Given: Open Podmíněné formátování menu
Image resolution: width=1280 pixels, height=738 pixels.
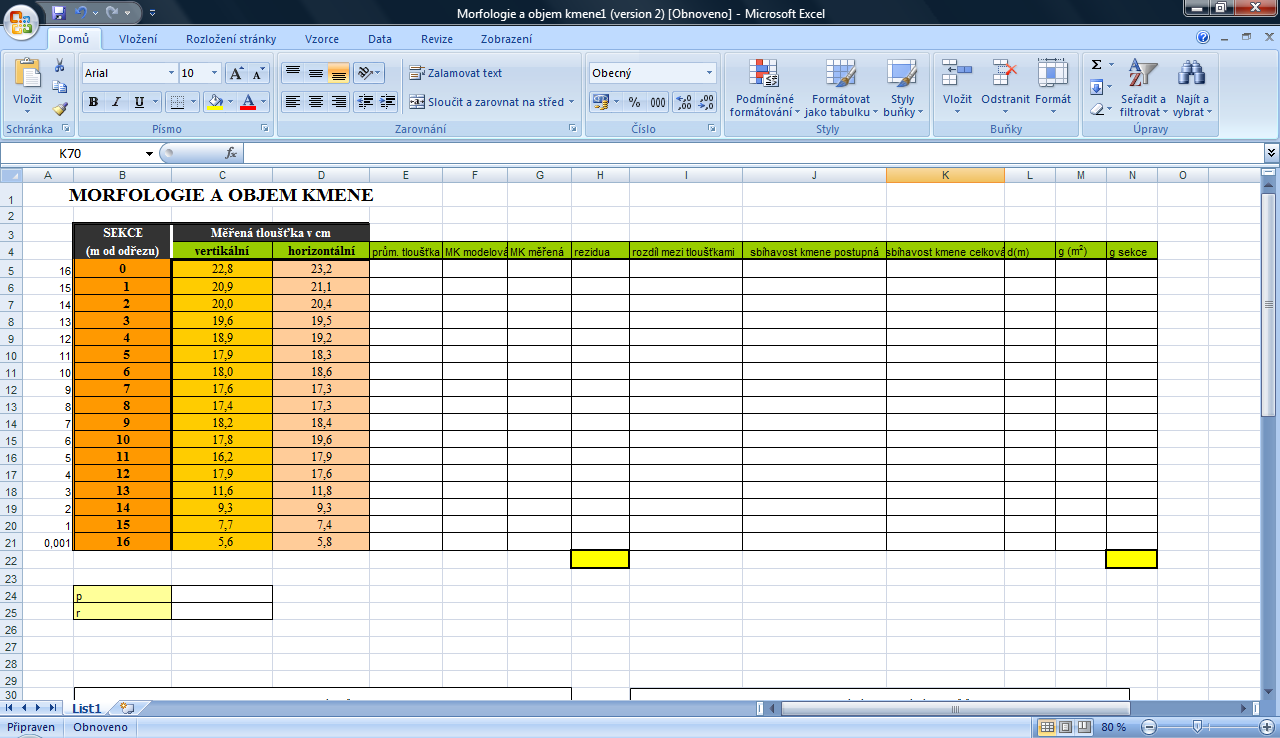Looking at the screenshot, I should [764, 88].
